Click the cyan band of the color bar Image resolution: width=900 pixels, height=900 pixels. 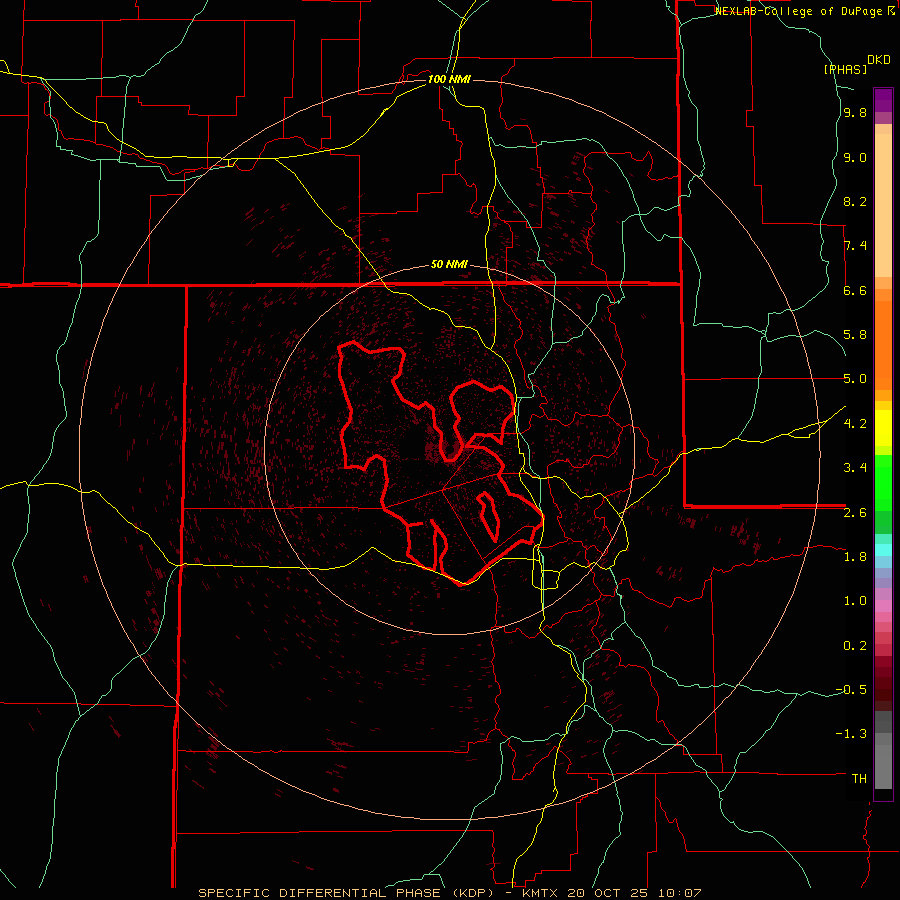point(883,549)
